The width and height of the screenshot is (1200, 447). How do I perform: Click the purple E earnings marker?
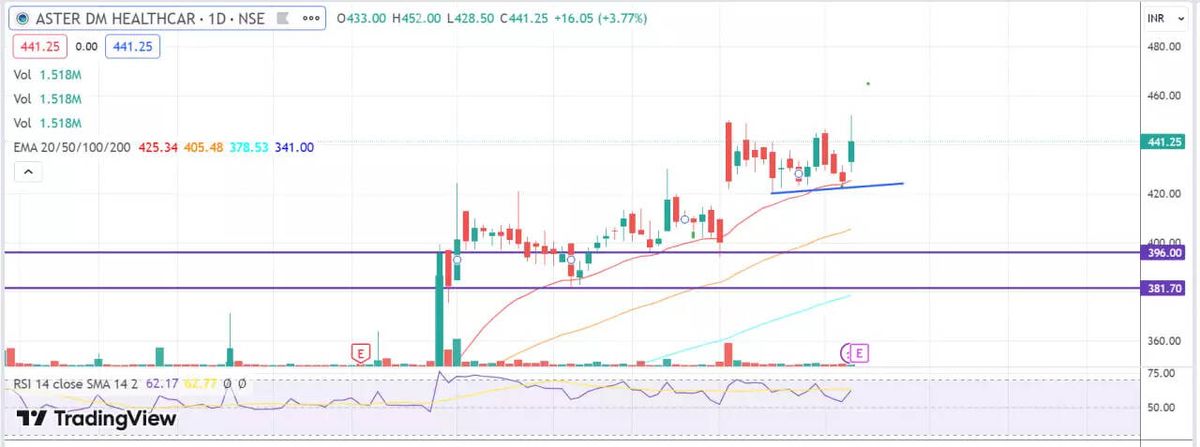860,352
